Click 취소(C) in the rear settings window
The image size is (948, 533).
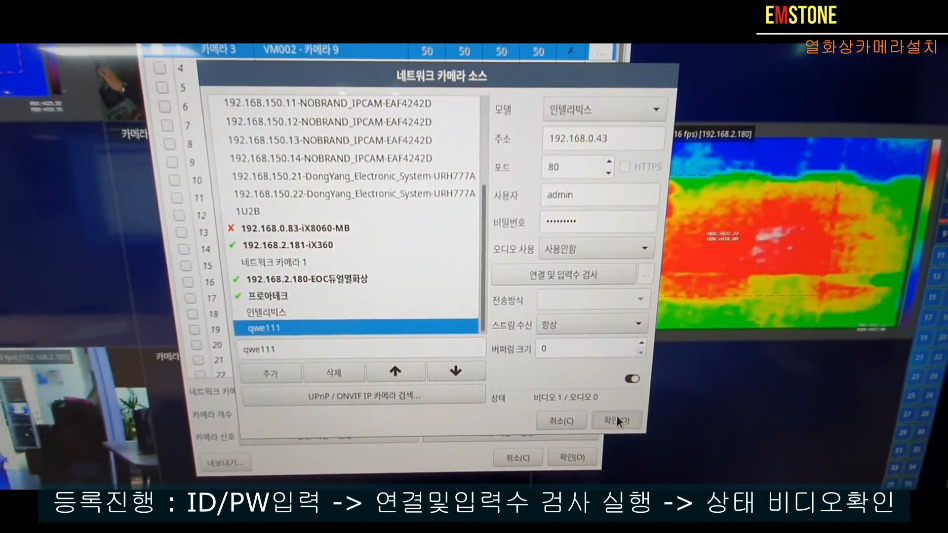click(518, 458)
